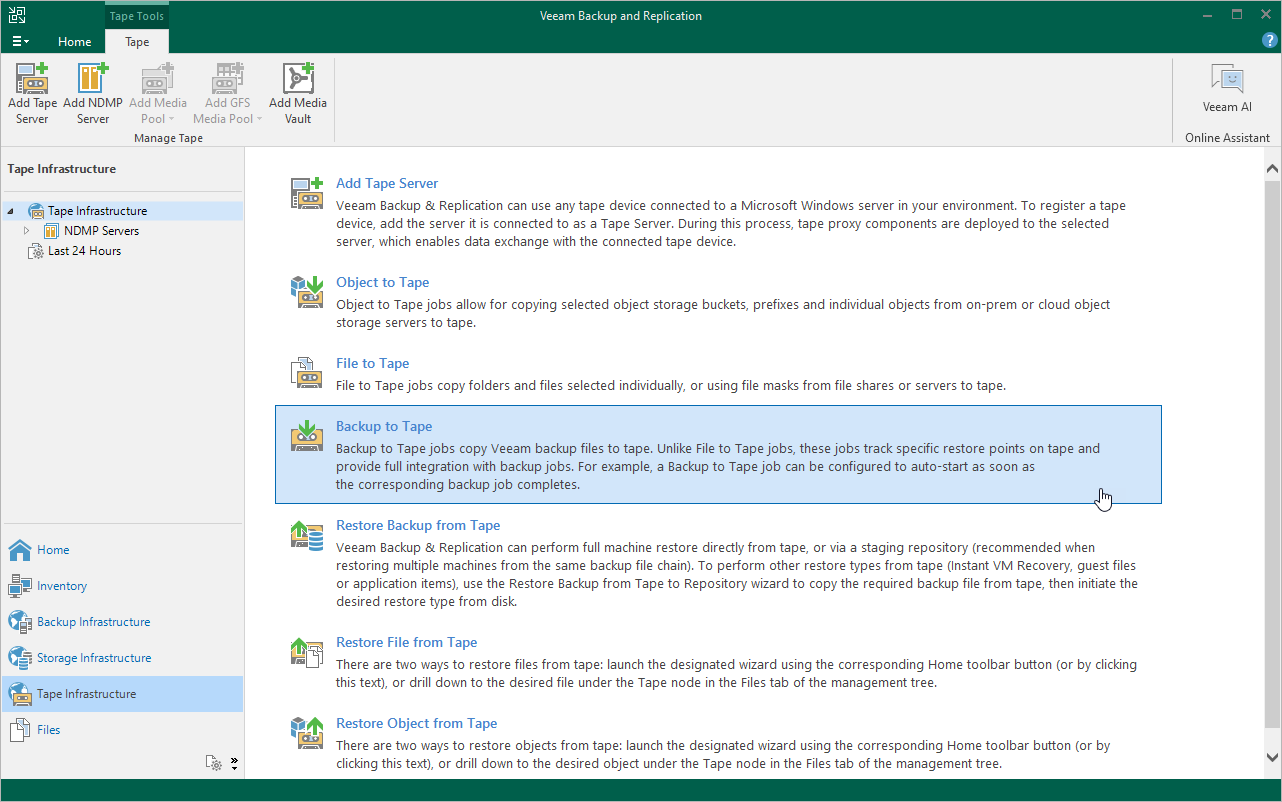Click the Add GFS Media Pool ribbon button
Screen dimensions: 1282x802
[x=227, y=93]
